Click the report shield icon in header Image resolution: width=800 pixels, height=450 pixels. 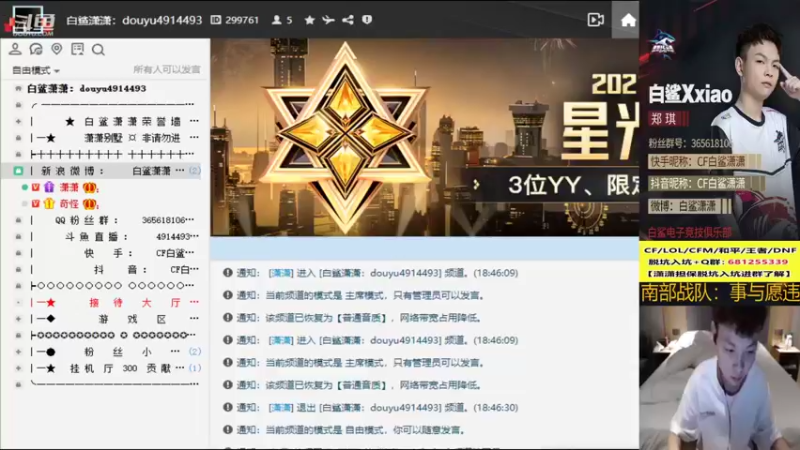coord(367,20)
